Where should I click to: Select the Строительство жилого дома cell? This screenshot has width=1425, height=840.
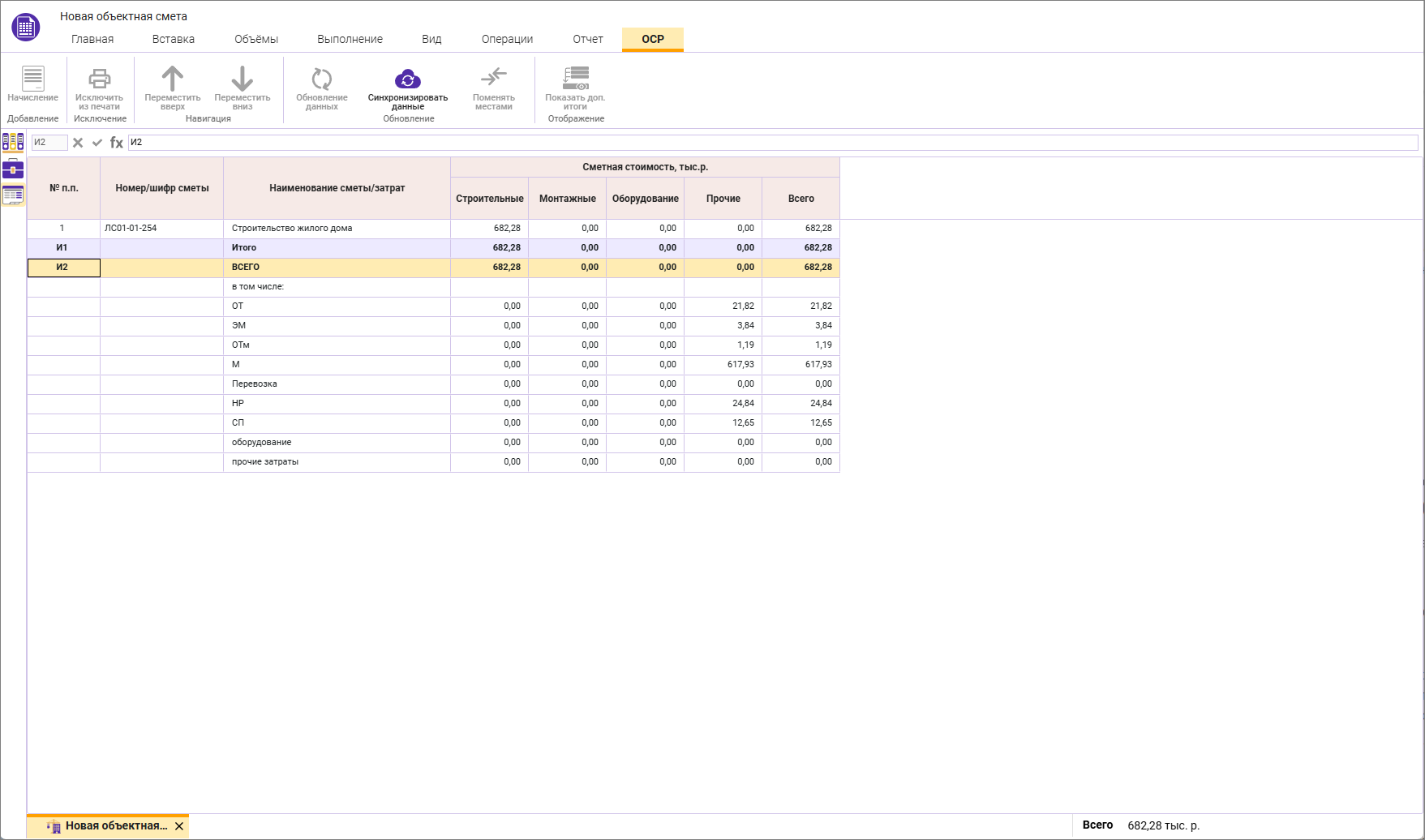click(x=336, y=229)
